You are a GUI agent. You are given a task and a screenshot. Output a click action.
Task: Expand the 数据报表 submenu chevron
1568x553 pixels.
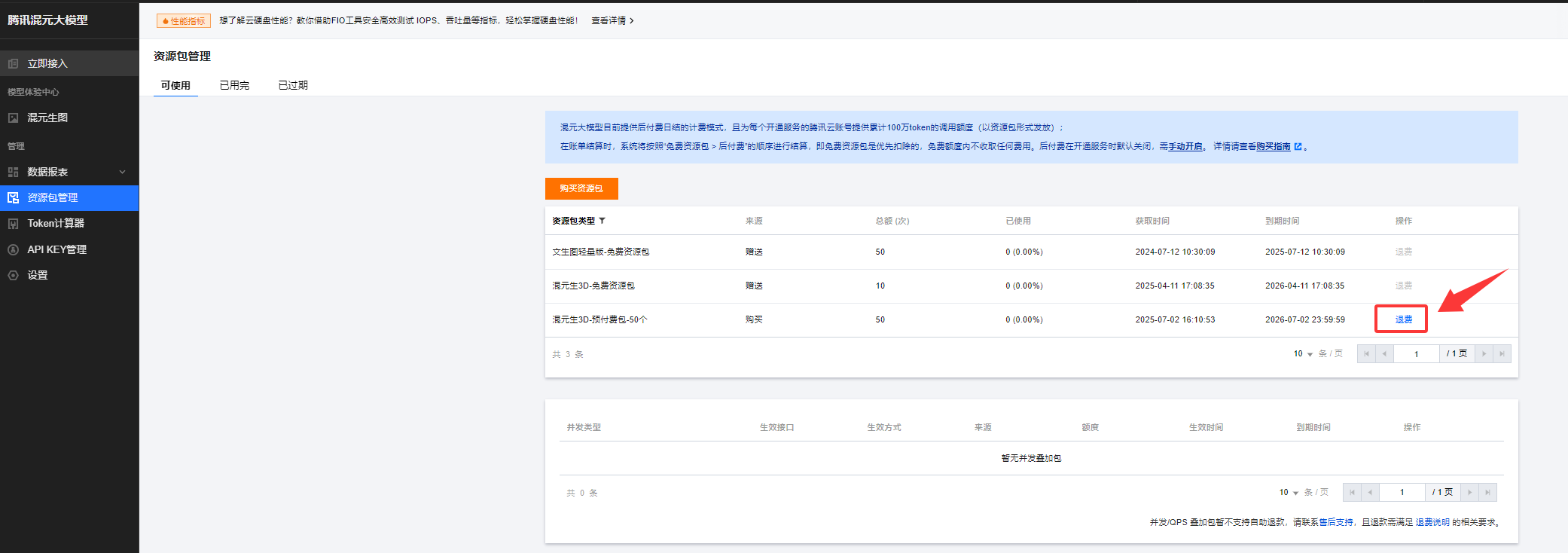point(122,173)
